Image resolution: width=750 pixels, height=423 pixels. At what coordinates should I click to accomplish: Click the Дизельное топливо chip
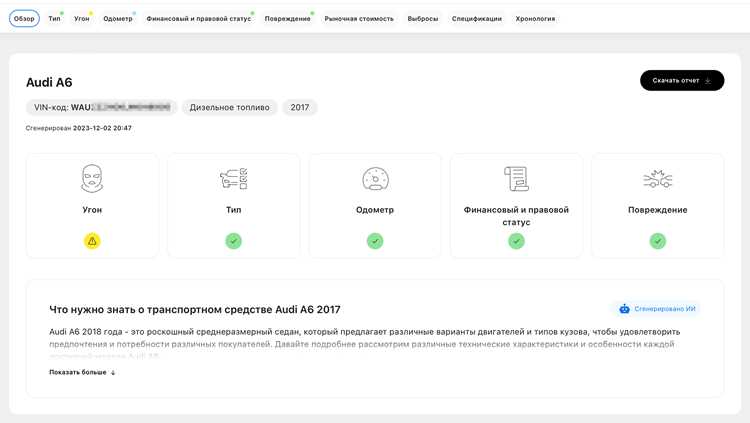coord(230,107)
